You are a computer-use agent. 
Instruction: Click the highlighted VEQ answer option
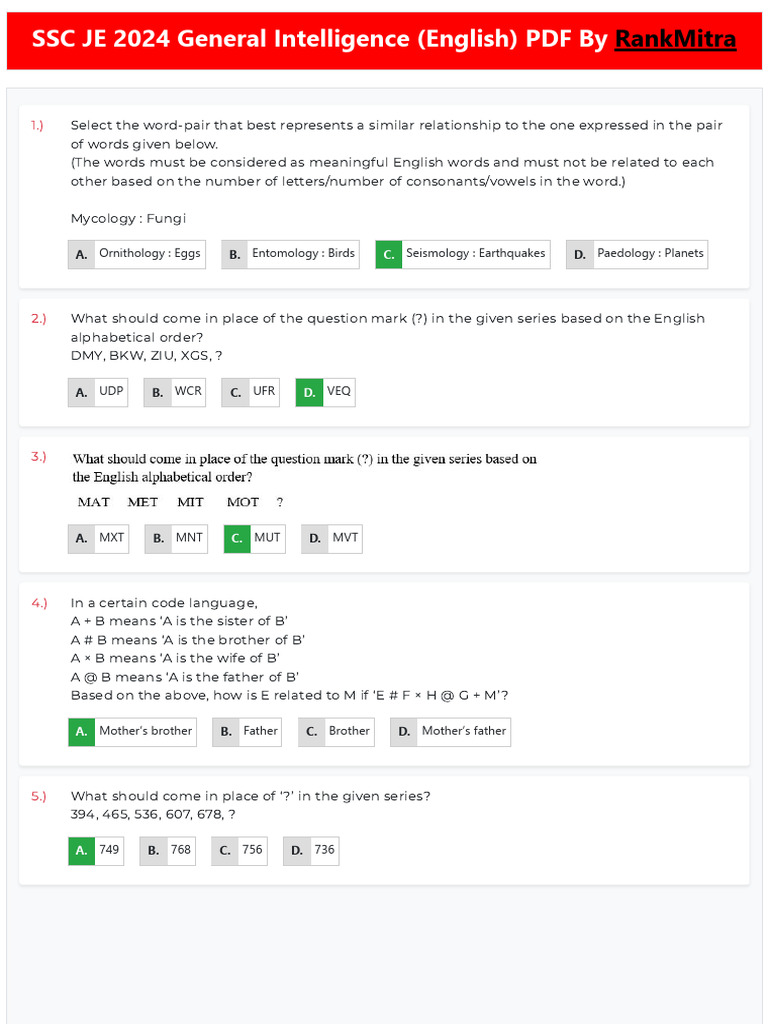point(325,392)
